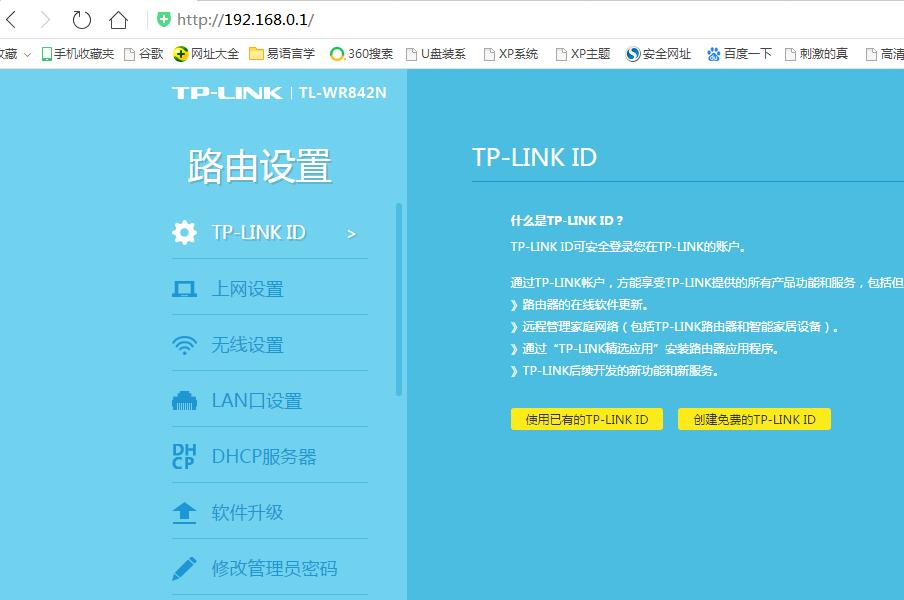
Task: Click TP-LINK后续开发的新功能和新服务 text
Action: click(620, 371)
